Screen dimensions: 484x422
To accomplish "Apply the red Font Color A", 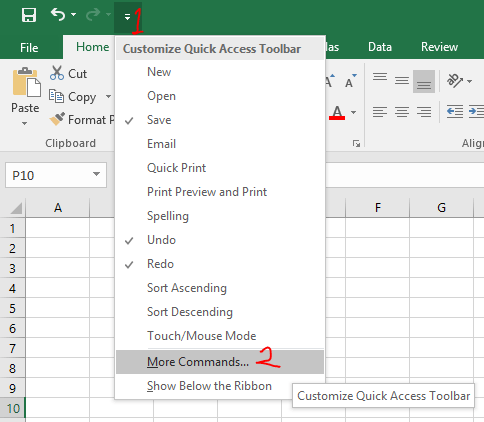I will (x=337, y=112).
